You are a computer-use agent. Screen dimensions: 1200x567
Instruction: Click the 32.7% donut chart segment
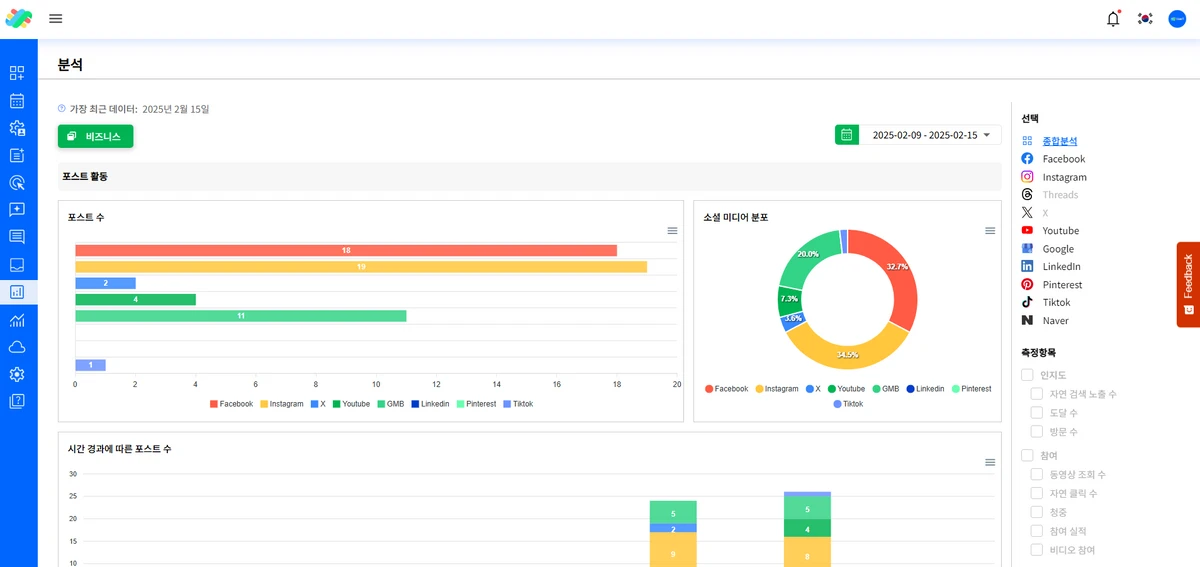pyautogui.click(x=898, y=267)
